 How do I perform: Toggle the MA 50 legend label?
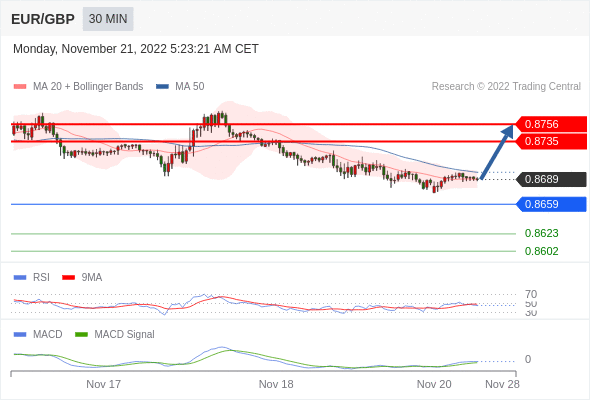click(190, 87)
